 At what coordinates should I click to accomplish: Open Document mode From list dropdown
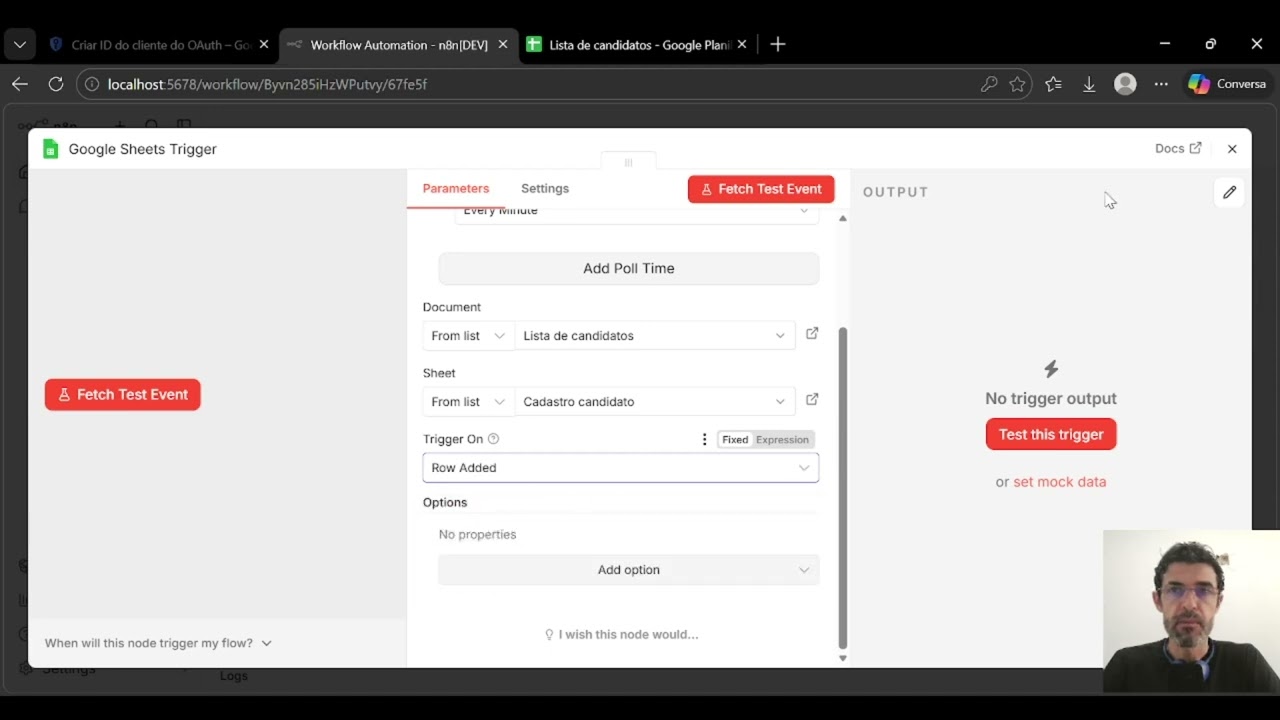point(468,336)
